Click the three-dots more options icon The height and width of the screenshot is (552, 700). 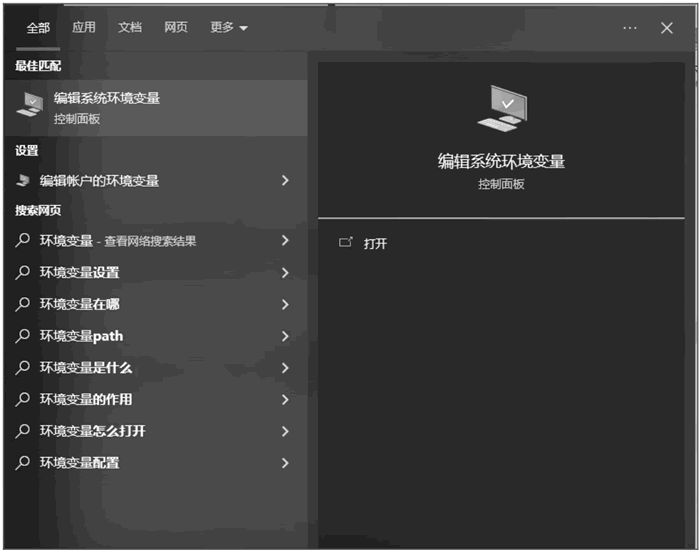coord(629,28)
